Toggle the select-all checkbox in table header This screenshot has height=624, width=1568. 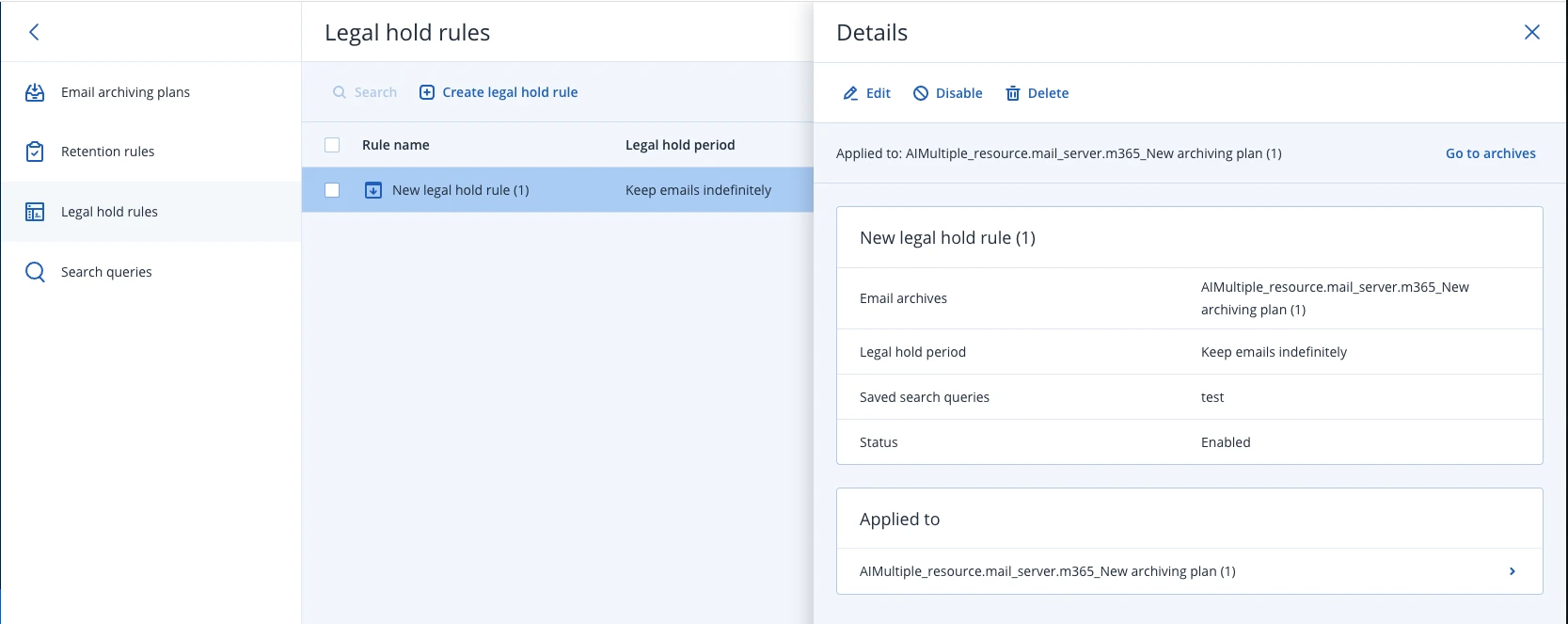(x=332, y=145)
